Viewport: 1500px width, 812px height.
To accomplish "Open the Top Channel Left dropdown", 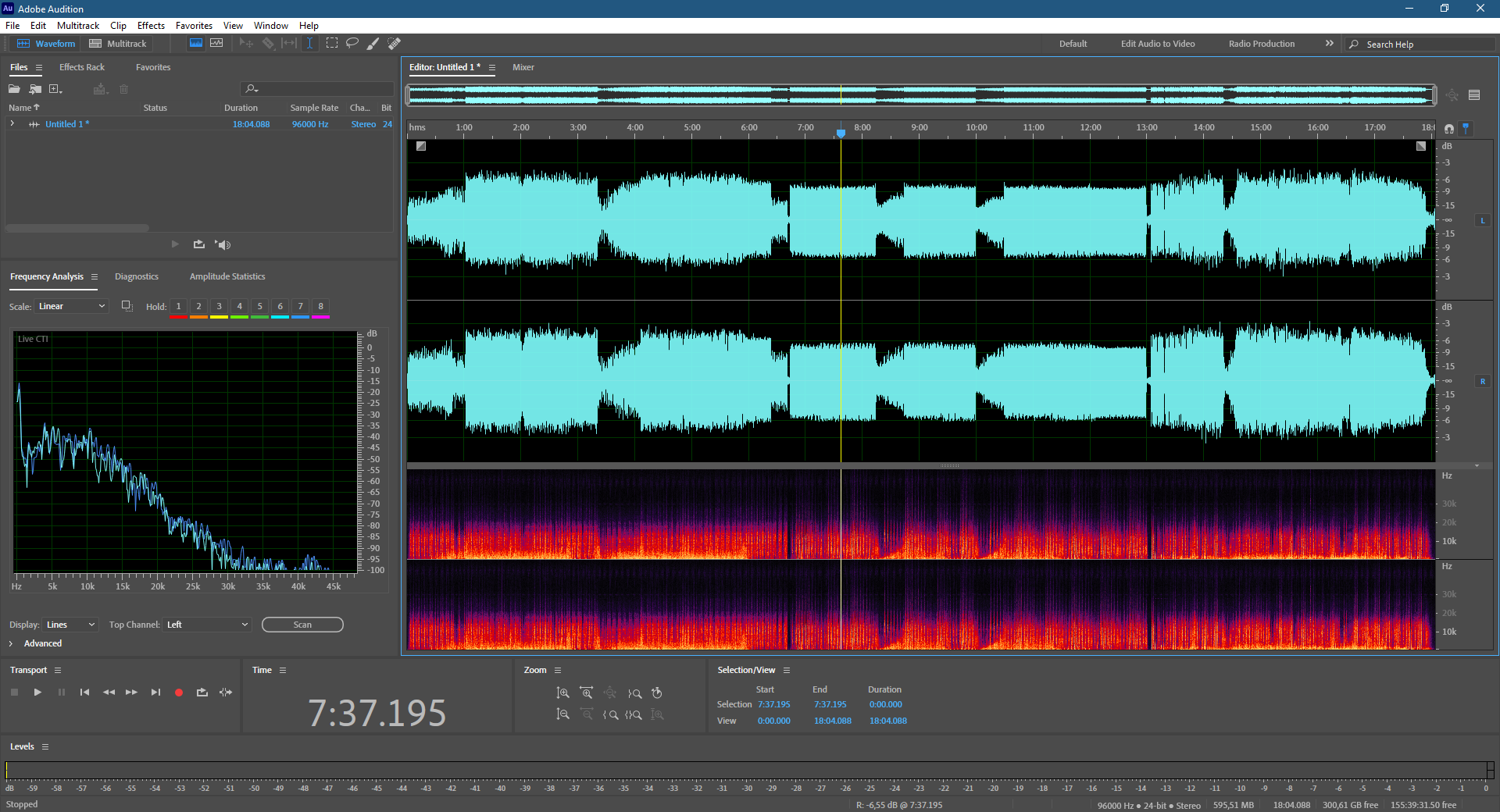I will pyautogui.click(x=207, y=625).
